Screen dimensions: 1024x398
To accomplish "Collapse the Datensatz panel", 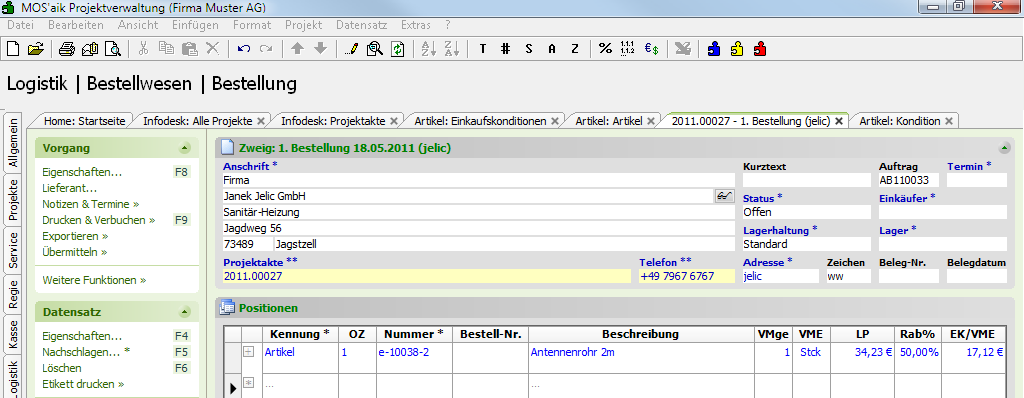I will coord(184,312).
